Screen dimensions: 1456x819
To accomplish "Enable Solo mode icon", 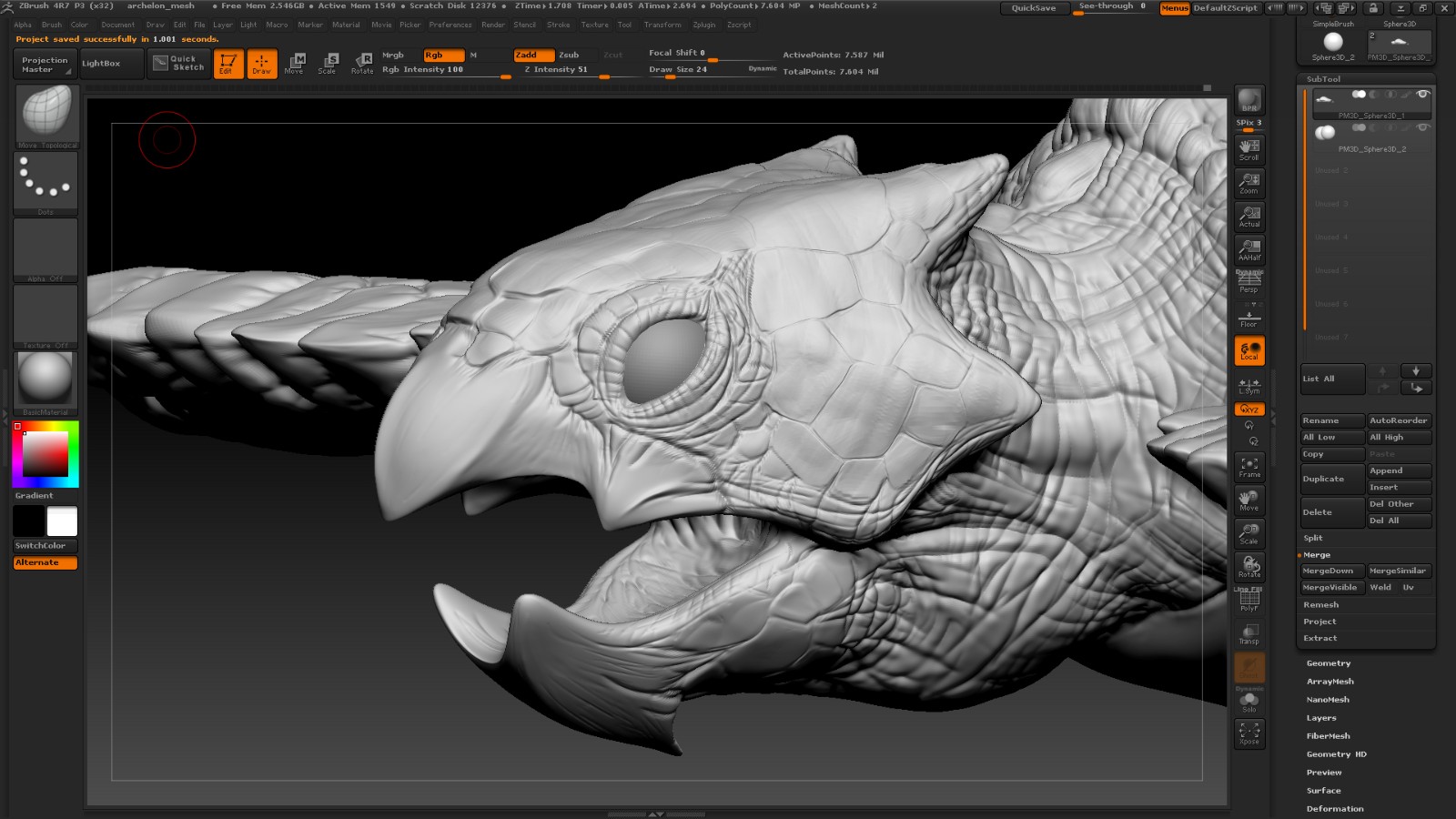I will (x=1249, y=701).
